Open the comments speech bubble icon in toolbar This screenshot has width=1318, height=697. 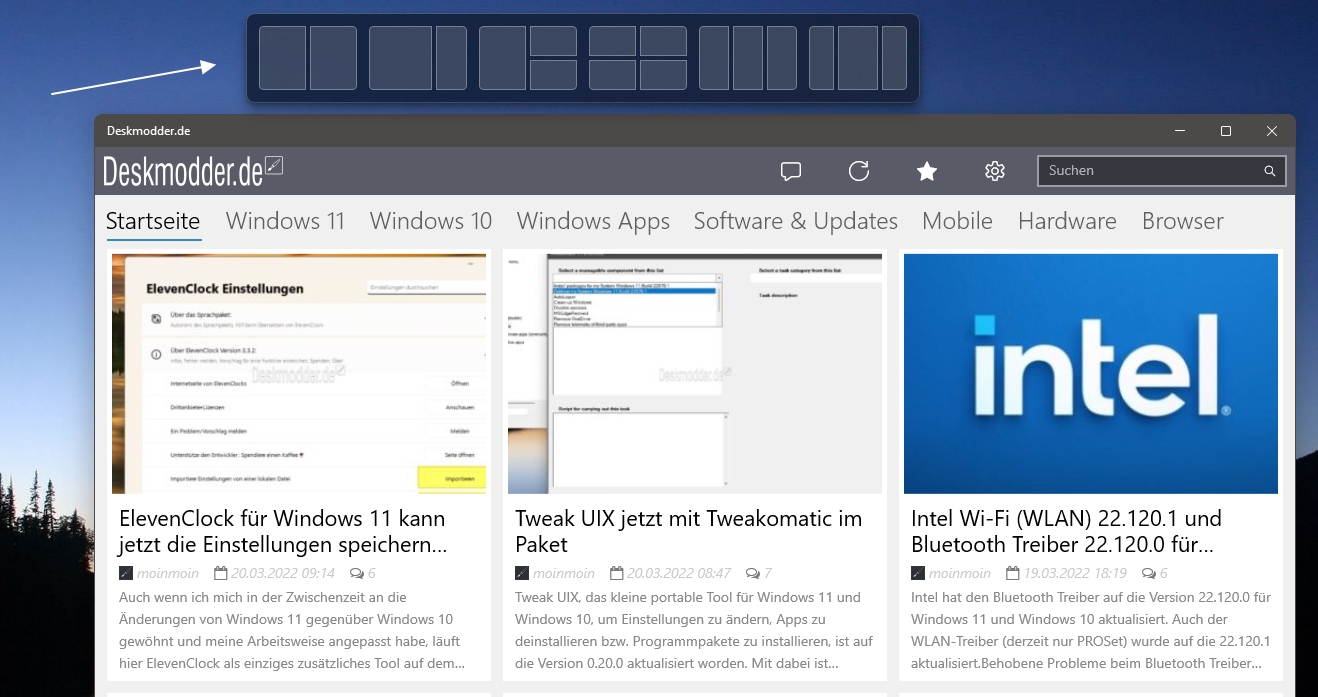pyautogui.click(x=791, y=171)
